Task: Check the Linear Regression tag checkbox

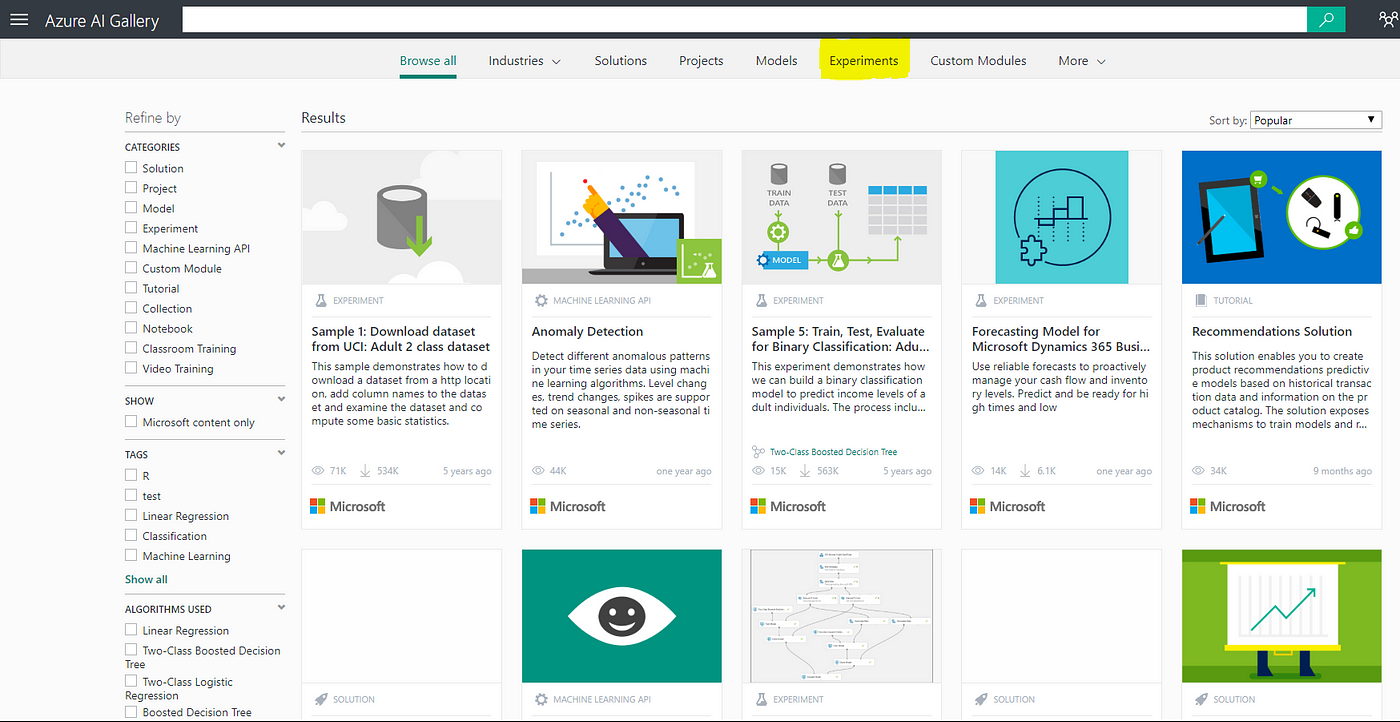Action: tap(131, 516)
